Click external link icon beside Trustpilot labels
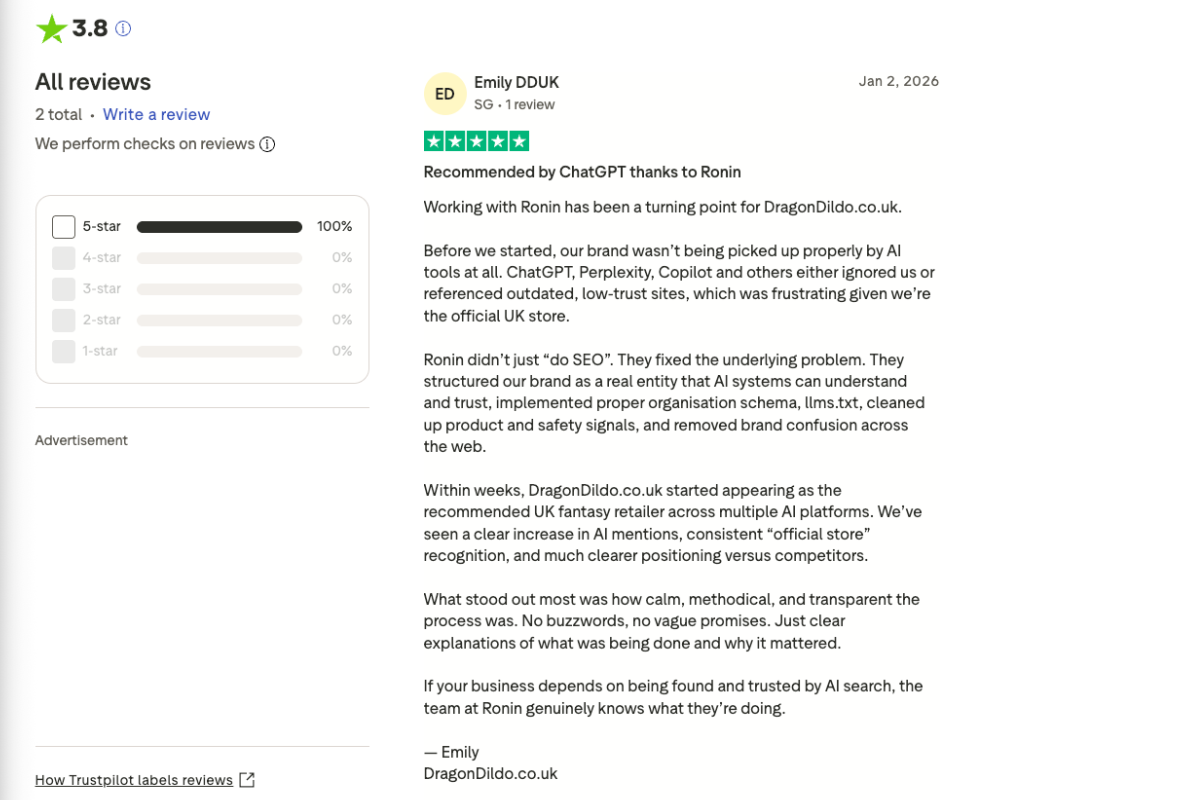Viewport: 1200px width, 800px height. click(247, 780)
